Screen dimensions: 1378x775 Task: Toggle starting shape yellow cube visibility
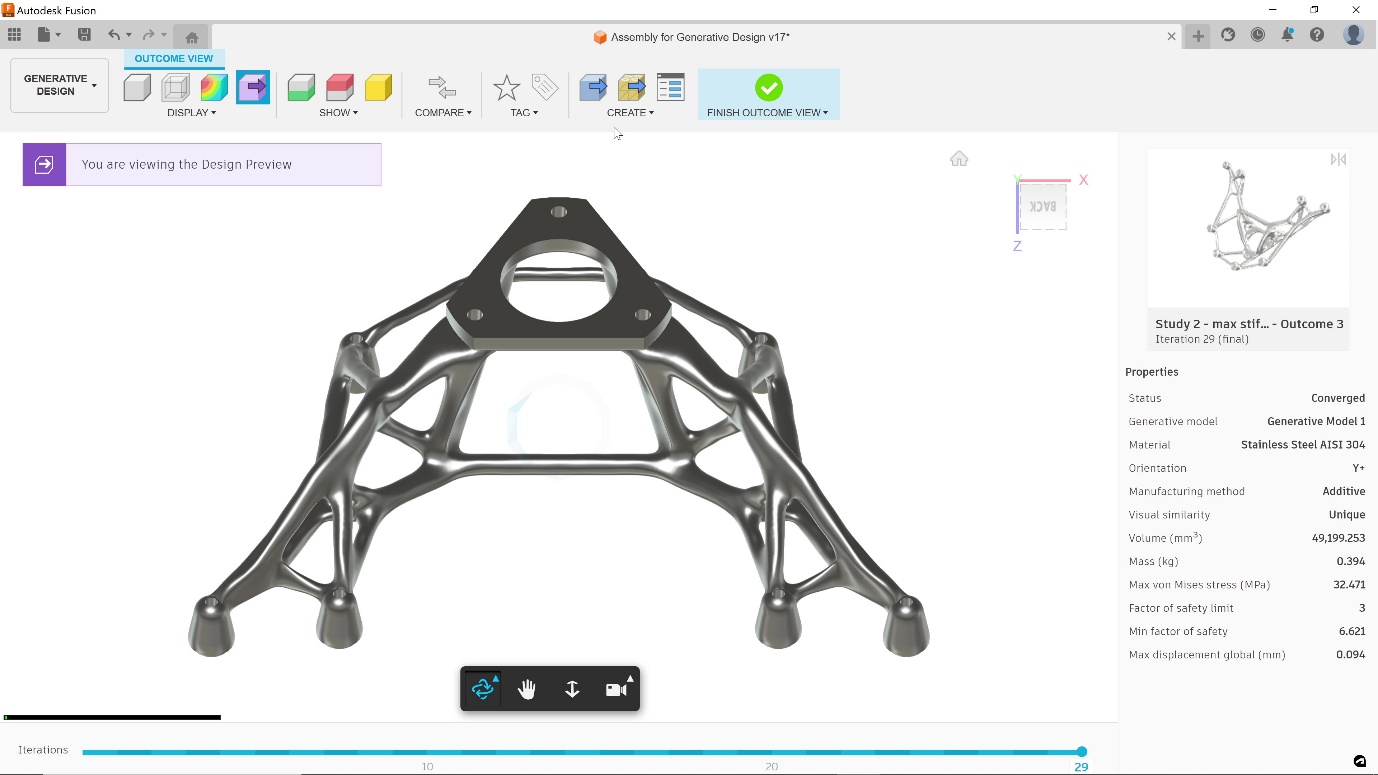pyautogui.click(x=377, y=88)
